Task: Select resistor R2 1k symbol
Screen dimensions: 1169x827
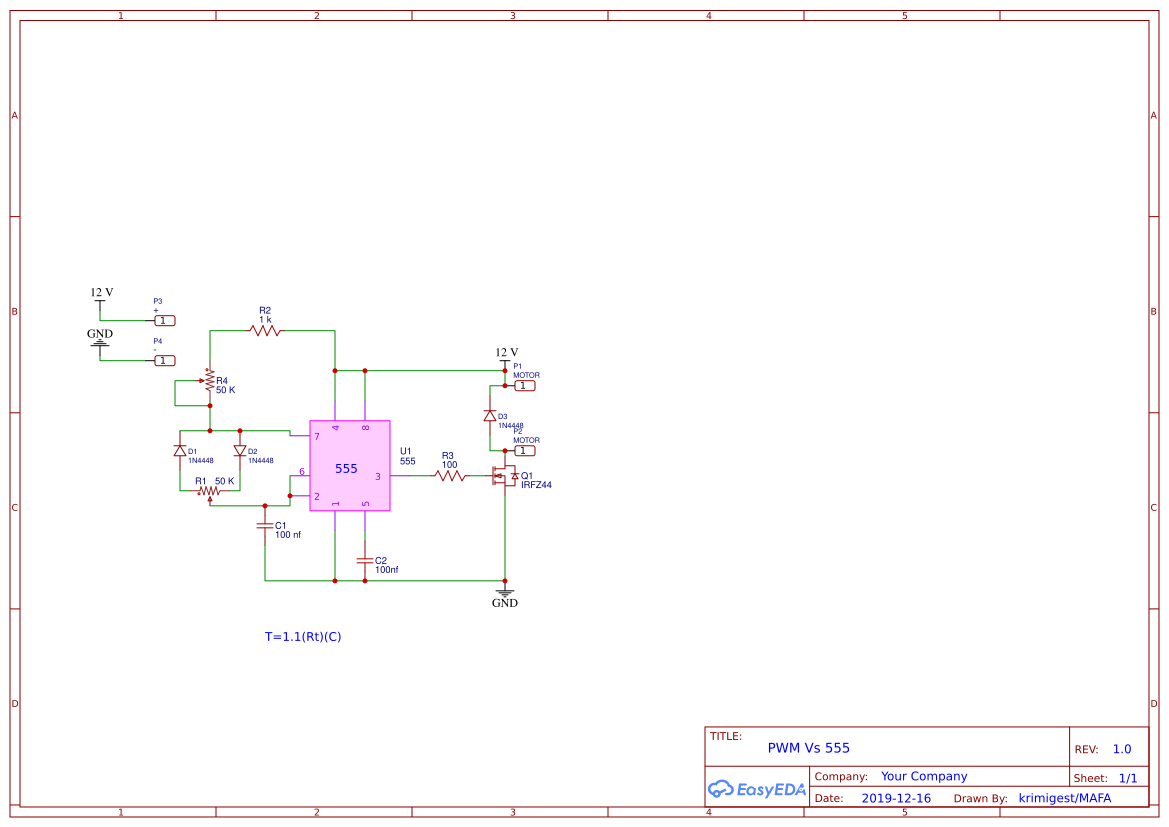Action: click(x=265, y=330)
